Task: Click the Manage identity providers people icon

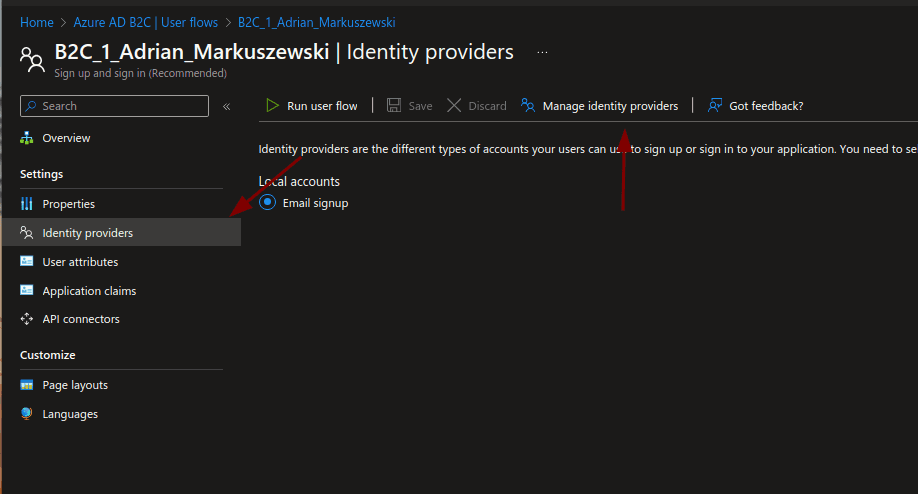Action: (x=528, y=105)
